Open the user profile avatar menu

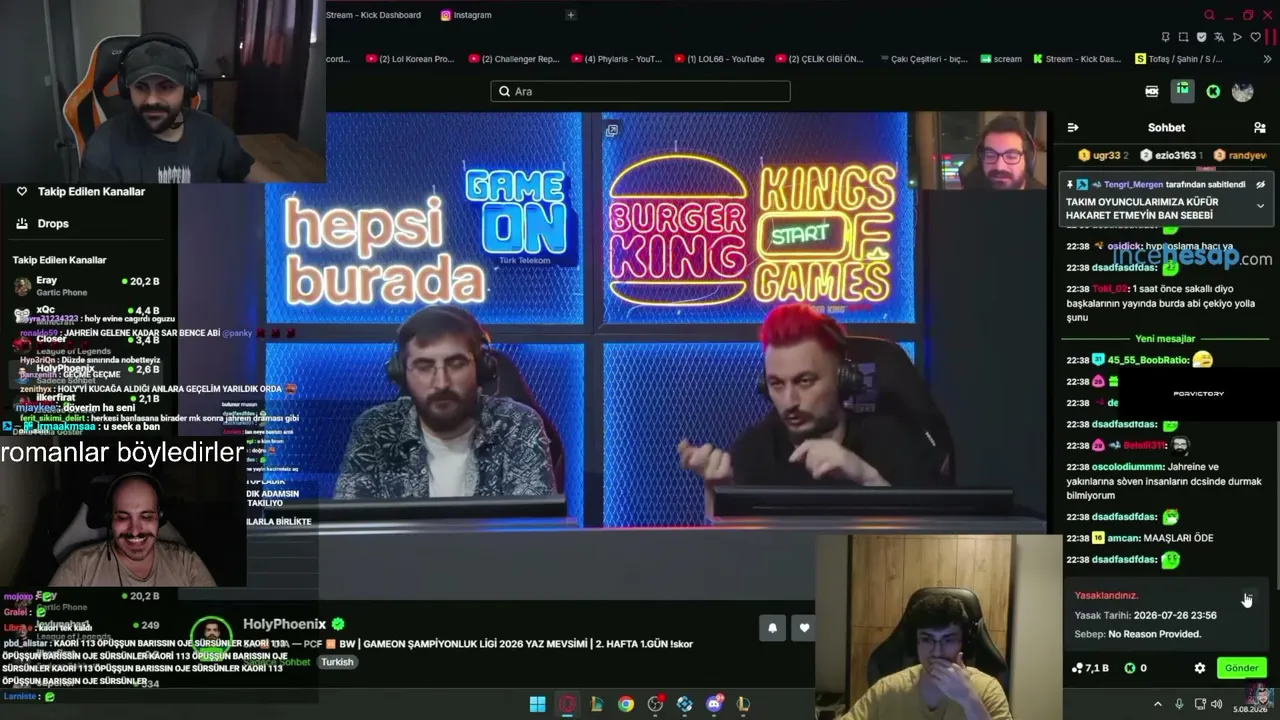tap(1243, 91)
